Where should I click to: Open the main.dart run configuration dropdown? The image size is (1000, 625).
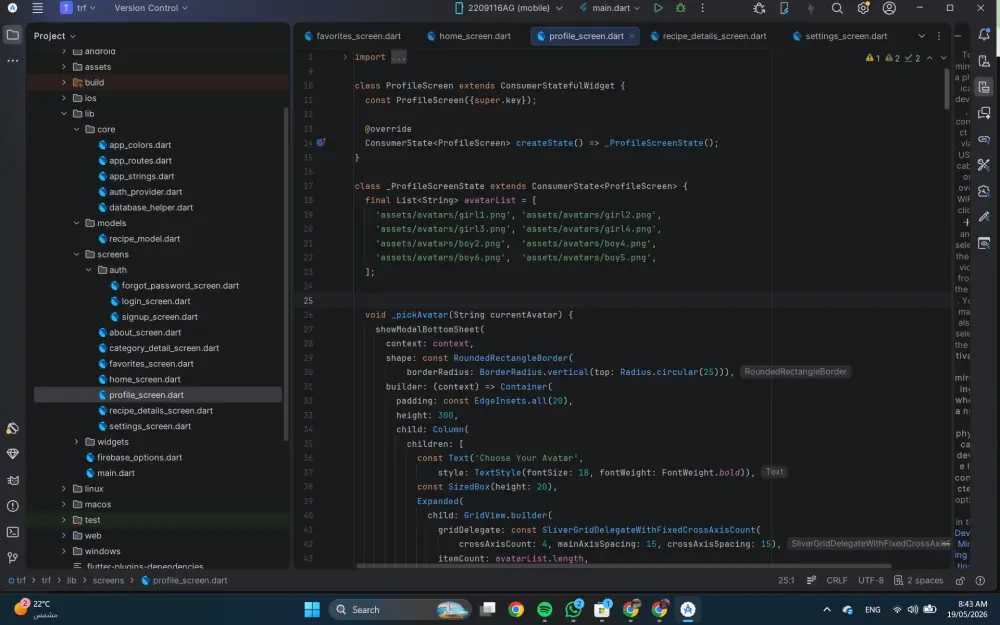[610, 8]
